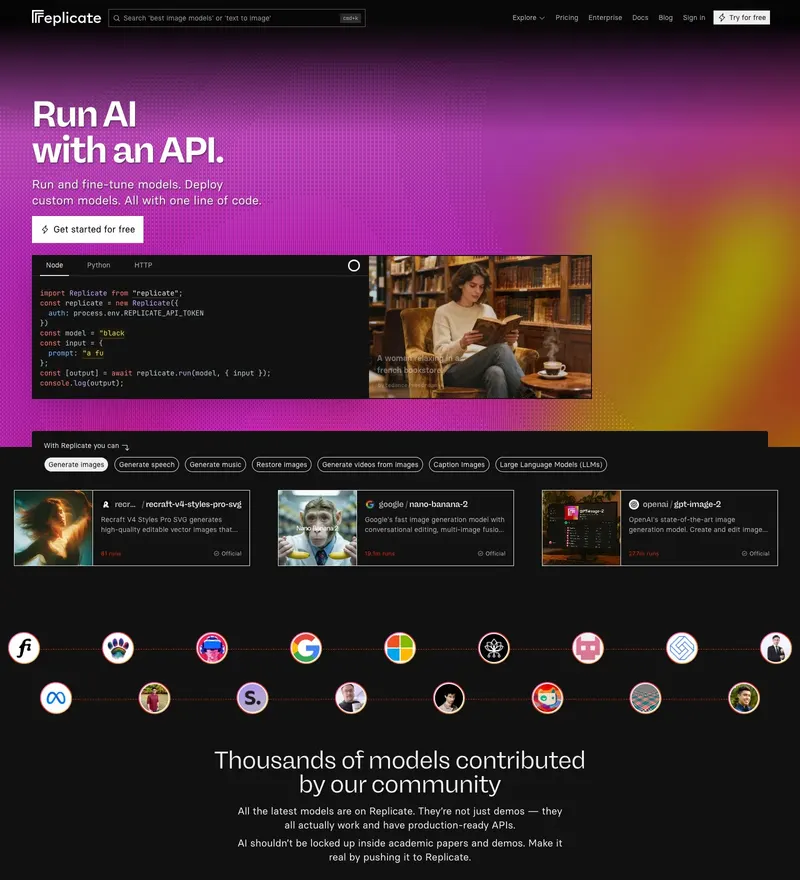This screenshot has width=800, height=880.
Task: Open the glasses-wearing man avatar
Action: pyautogui.click(x=351, y=698)
